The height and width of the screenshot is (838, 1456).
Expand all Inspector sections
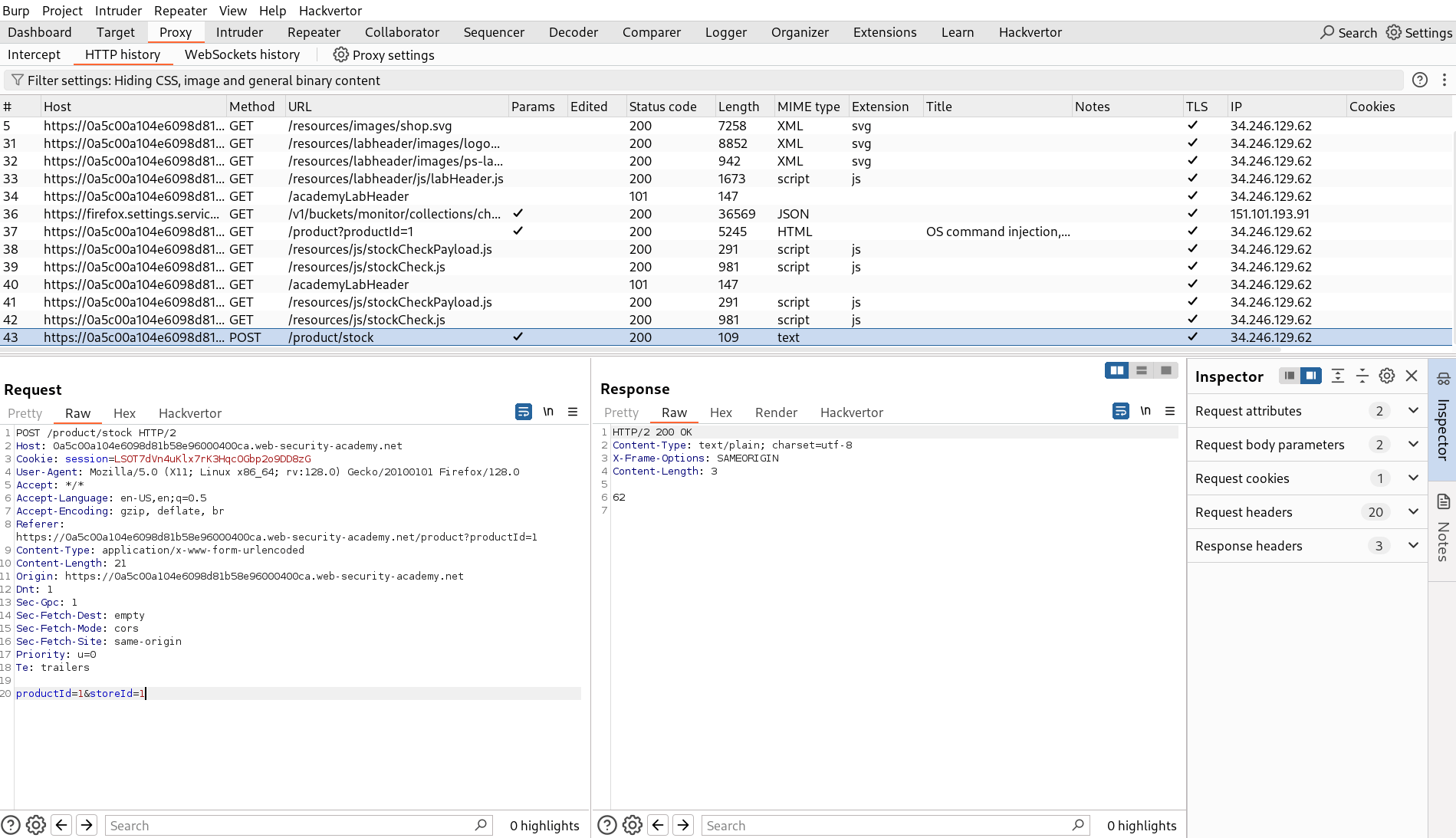click(x=1338, y=376)
